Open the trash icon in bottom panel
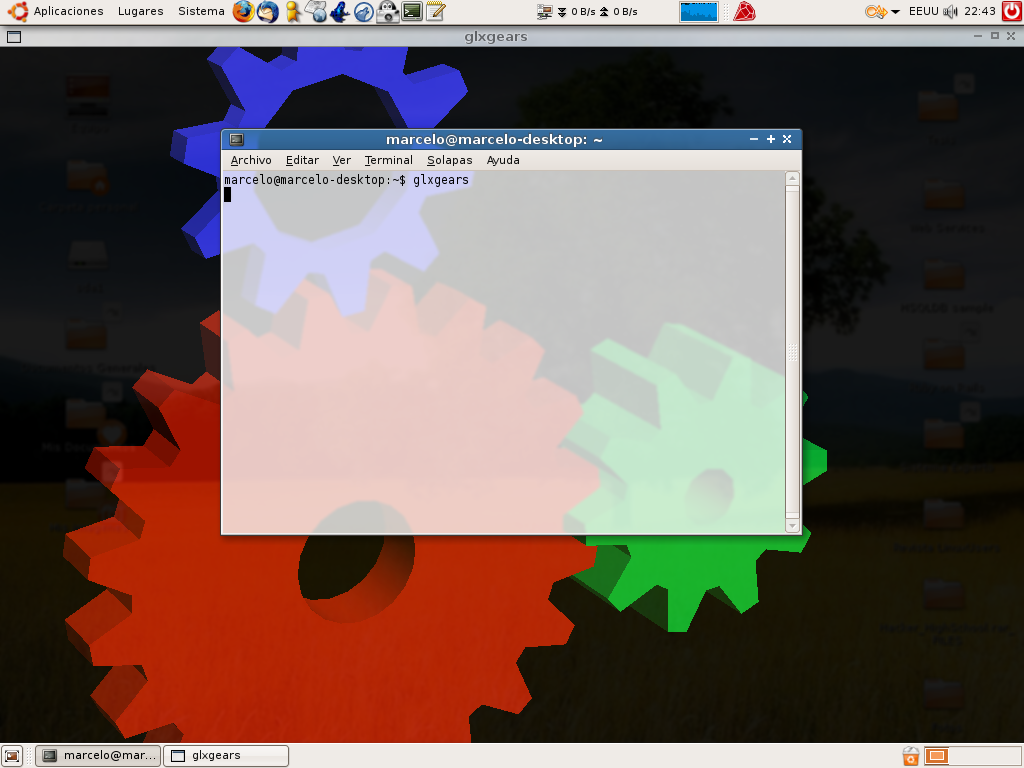This screenshot has height=768, width=1024. click(x=910, y=756)
